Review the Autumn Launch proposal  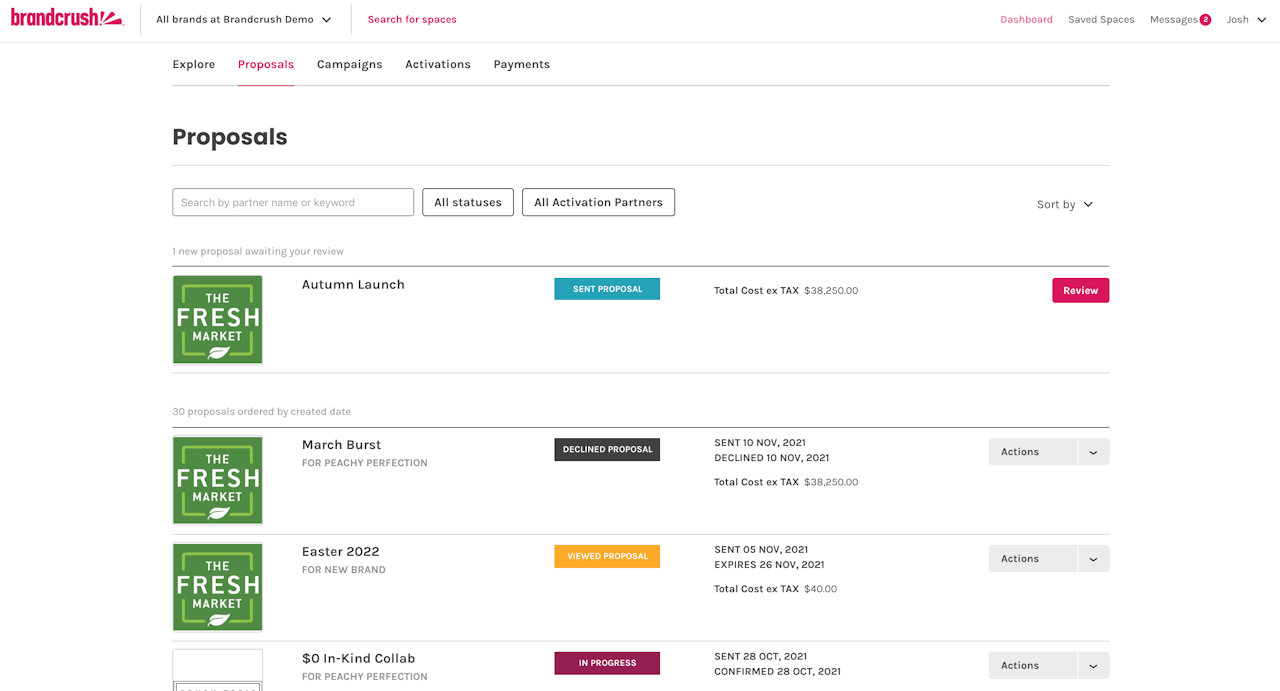1080,290
